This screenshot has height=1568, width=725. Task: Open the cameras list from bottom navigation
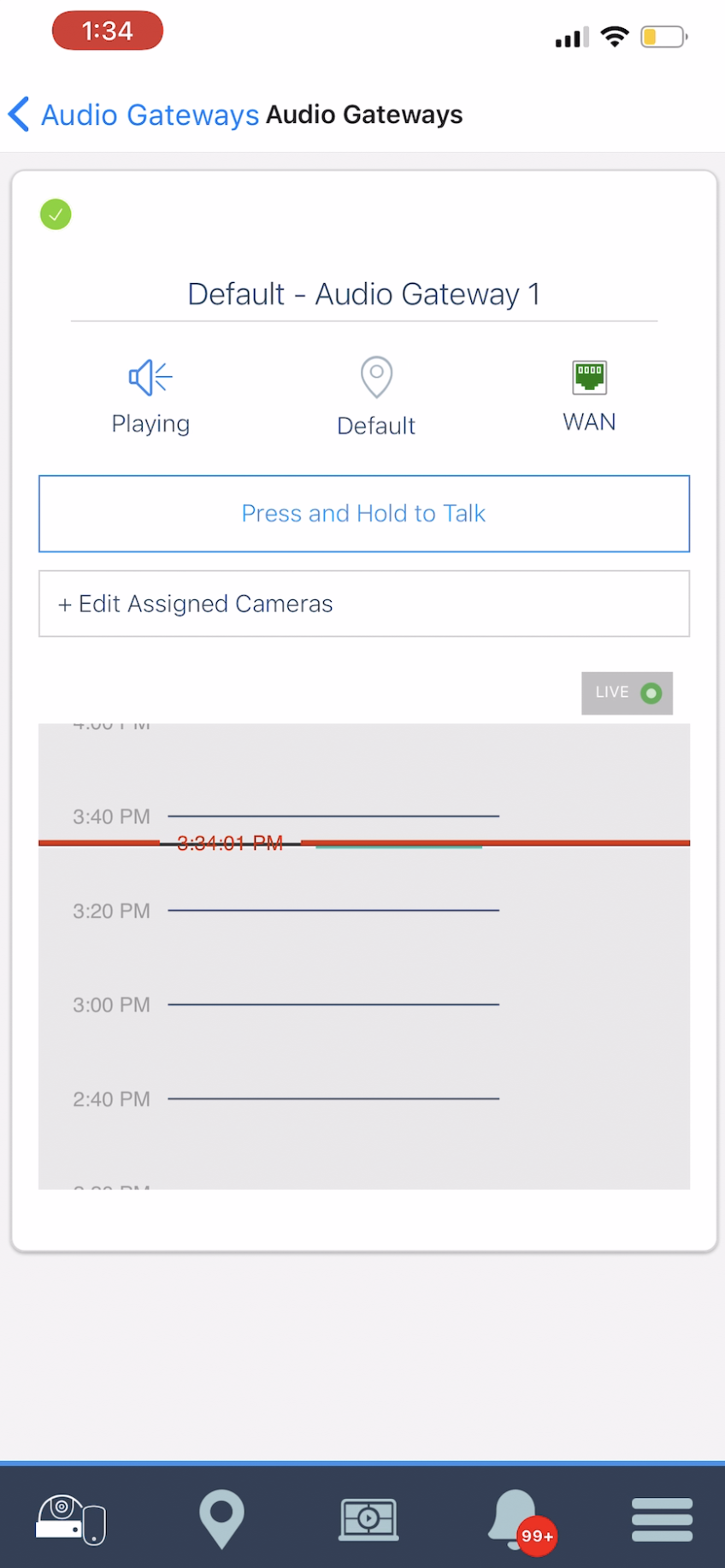tap(70, 1520)
